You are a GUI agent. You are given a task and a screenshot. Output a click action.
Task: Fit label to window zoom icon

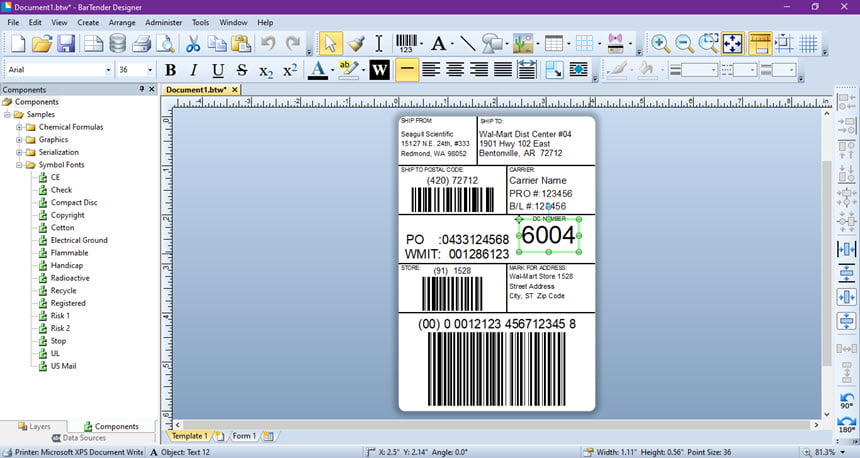coord(733,43)
